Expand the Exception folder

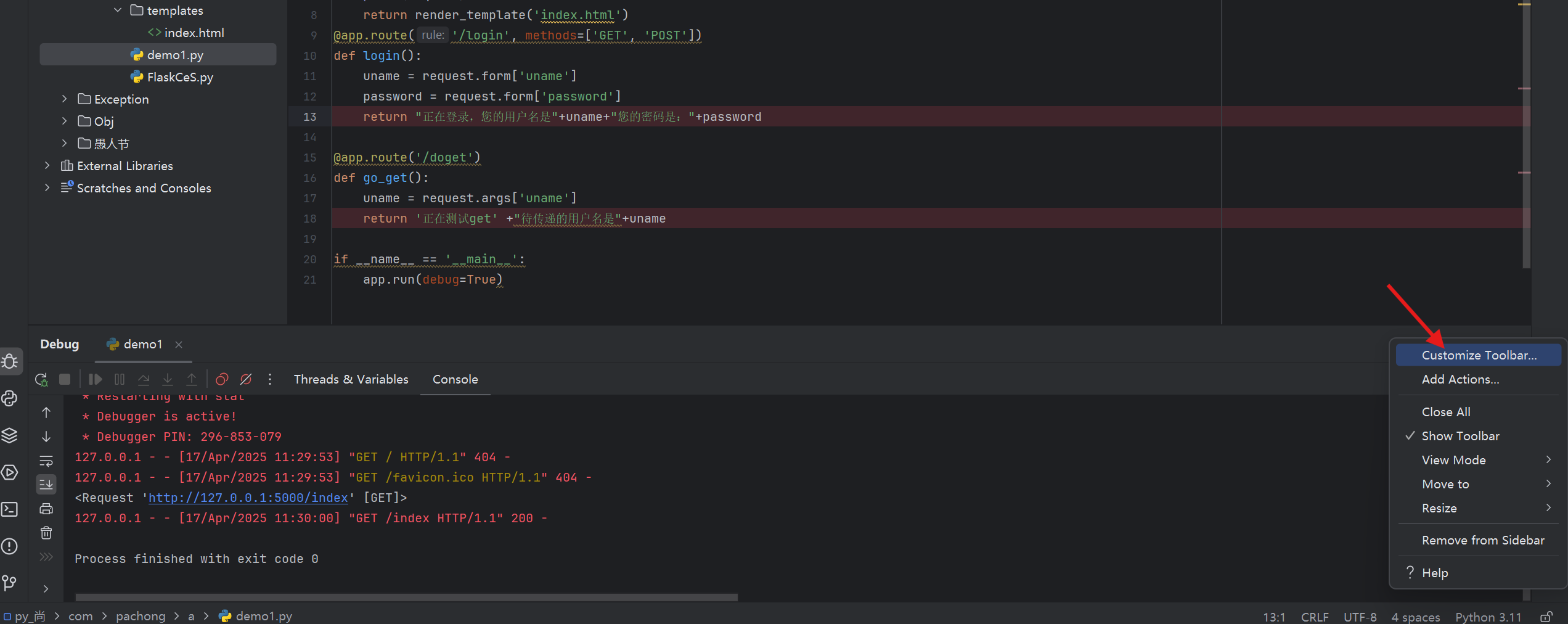tap(64, 99)
